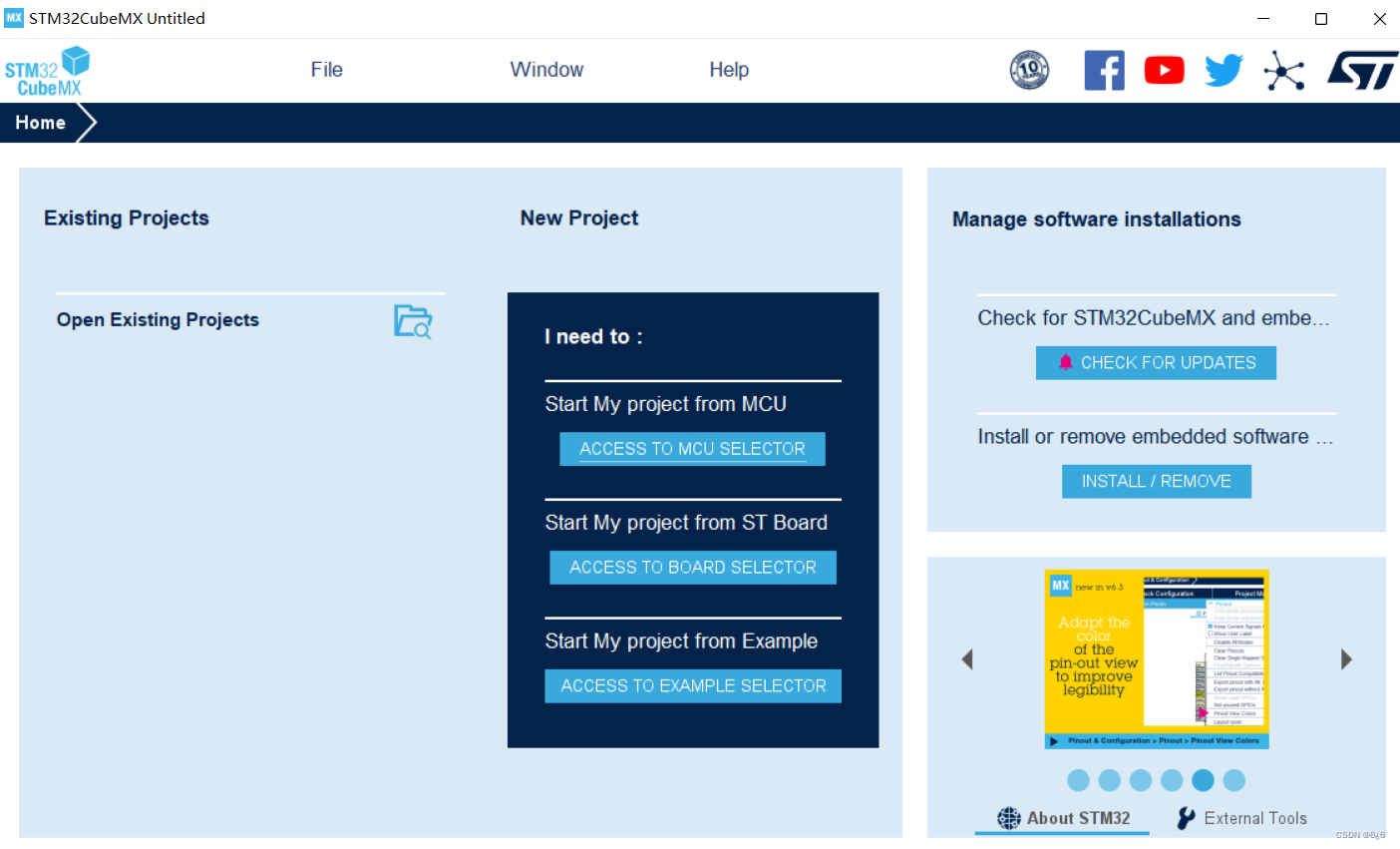1400x849 pixels.
Task: Click the bell icon on Check For Updates
Action: tap(1065, 362)
